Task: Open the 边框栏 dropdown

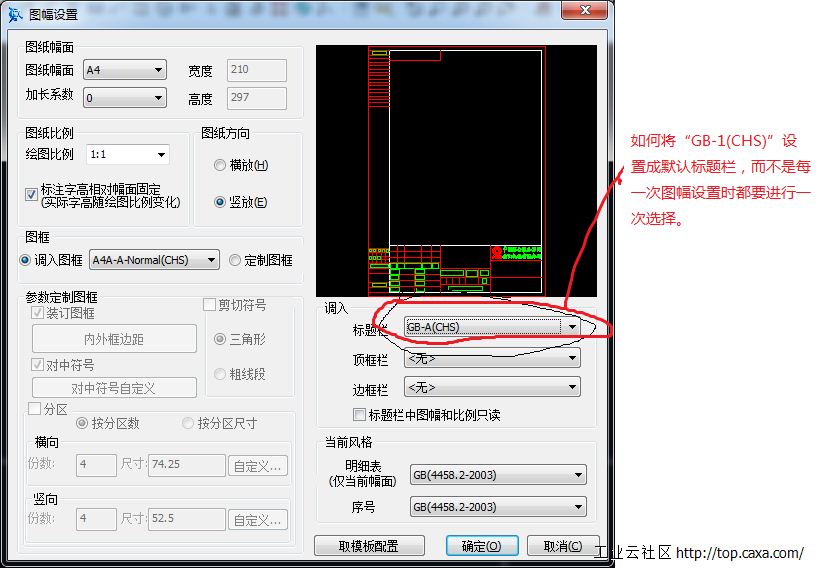Action: point(492,387)
